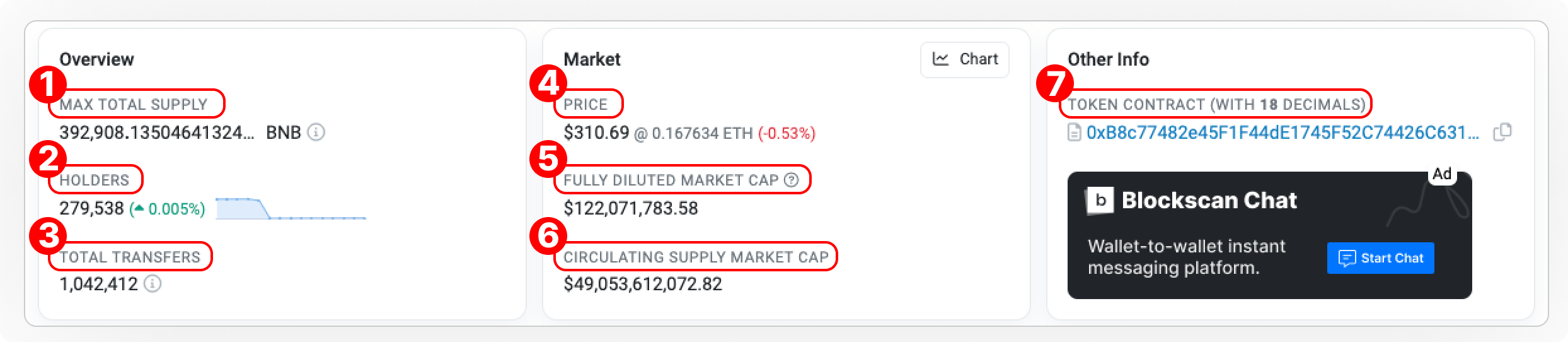
Task: Click the Max Total Supply label
Action: [134, 104]
